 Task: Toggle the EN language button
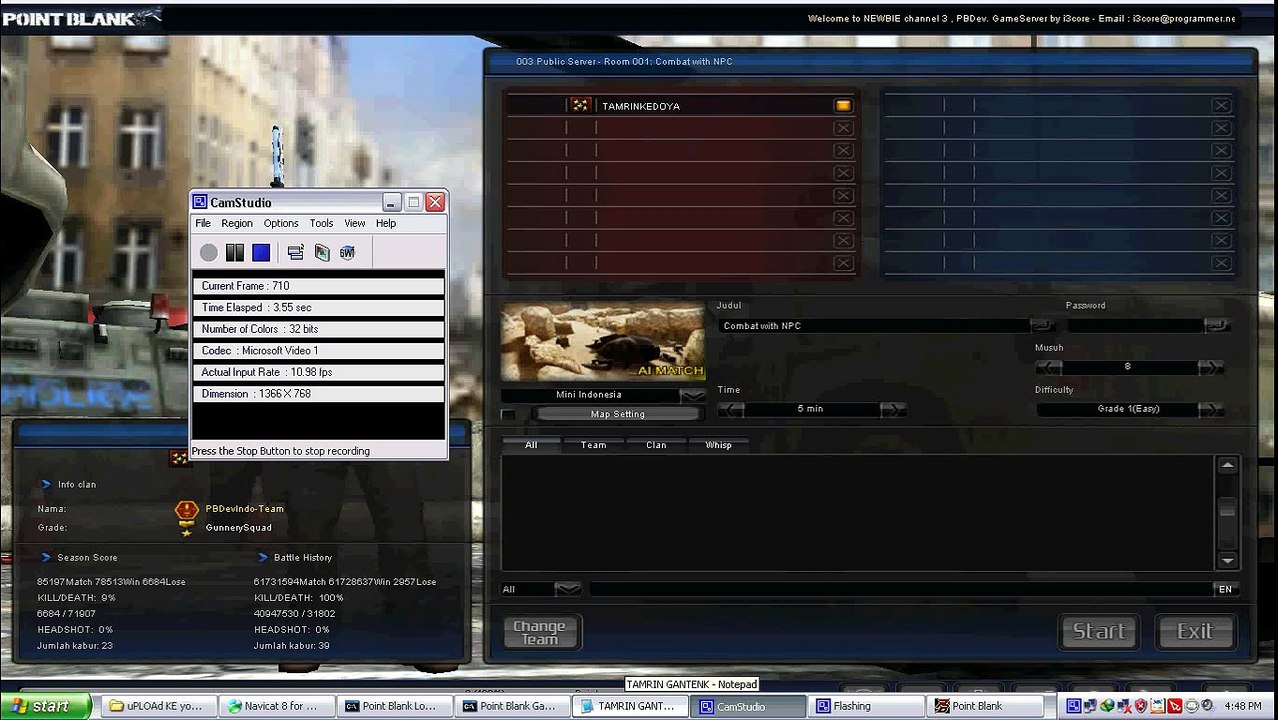(1225, 589)
